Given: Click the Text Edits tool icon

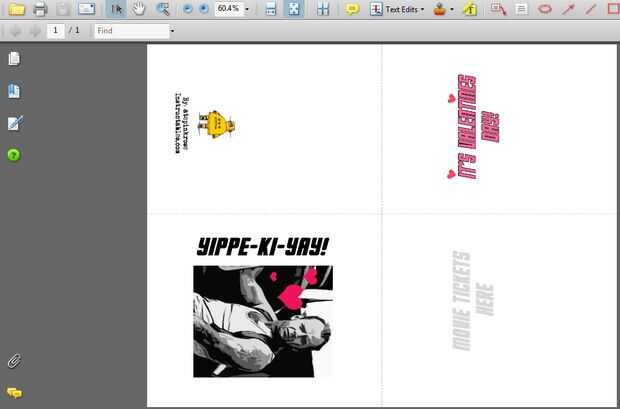Looking at the screenshot, I should coord(376,8).
